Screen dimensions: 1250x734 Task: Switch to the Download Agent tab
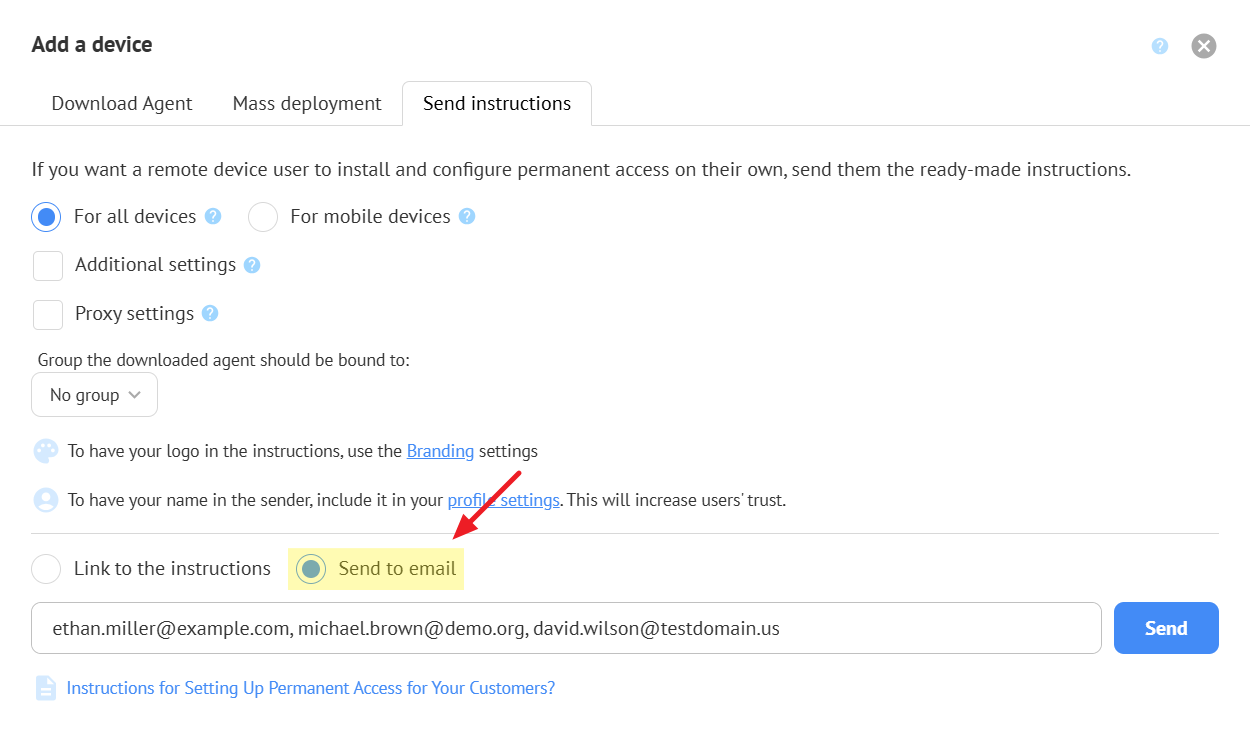tap(122, 104)
